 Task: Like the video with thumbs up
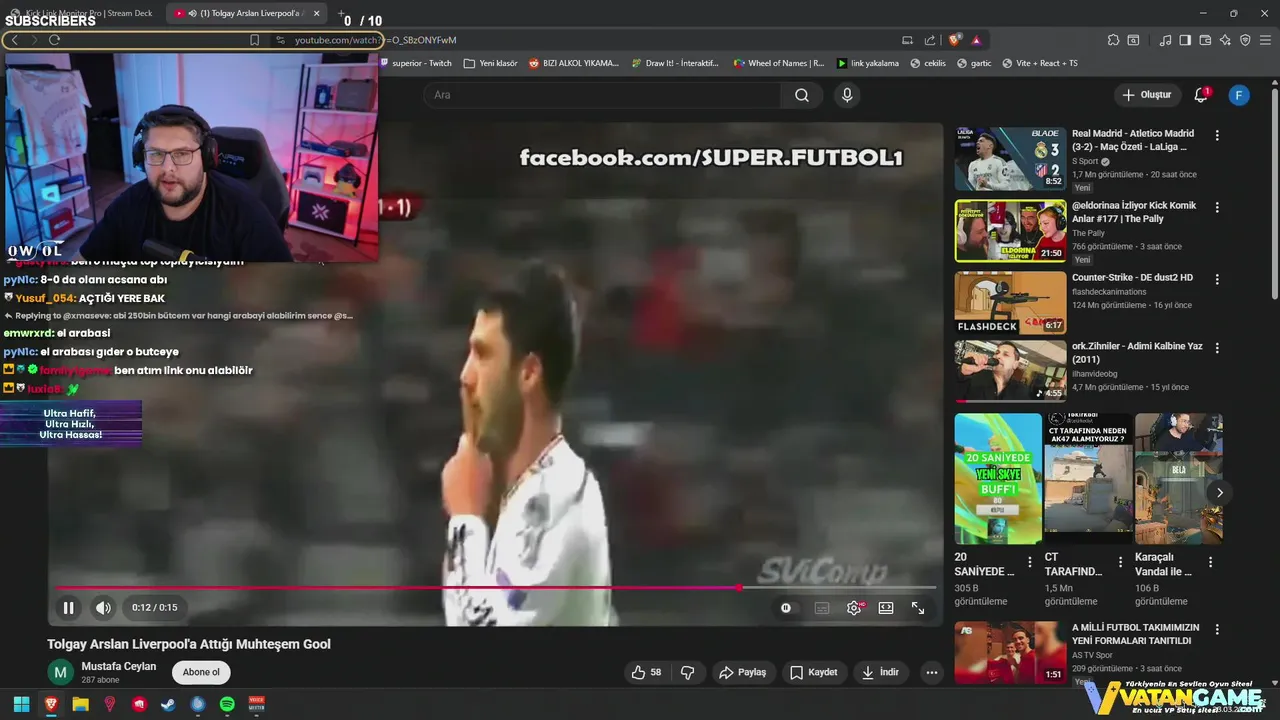point(646,672)
